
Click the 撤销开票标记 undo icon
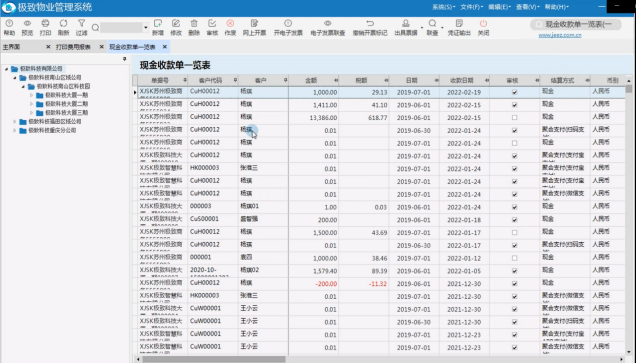point(370,24)
